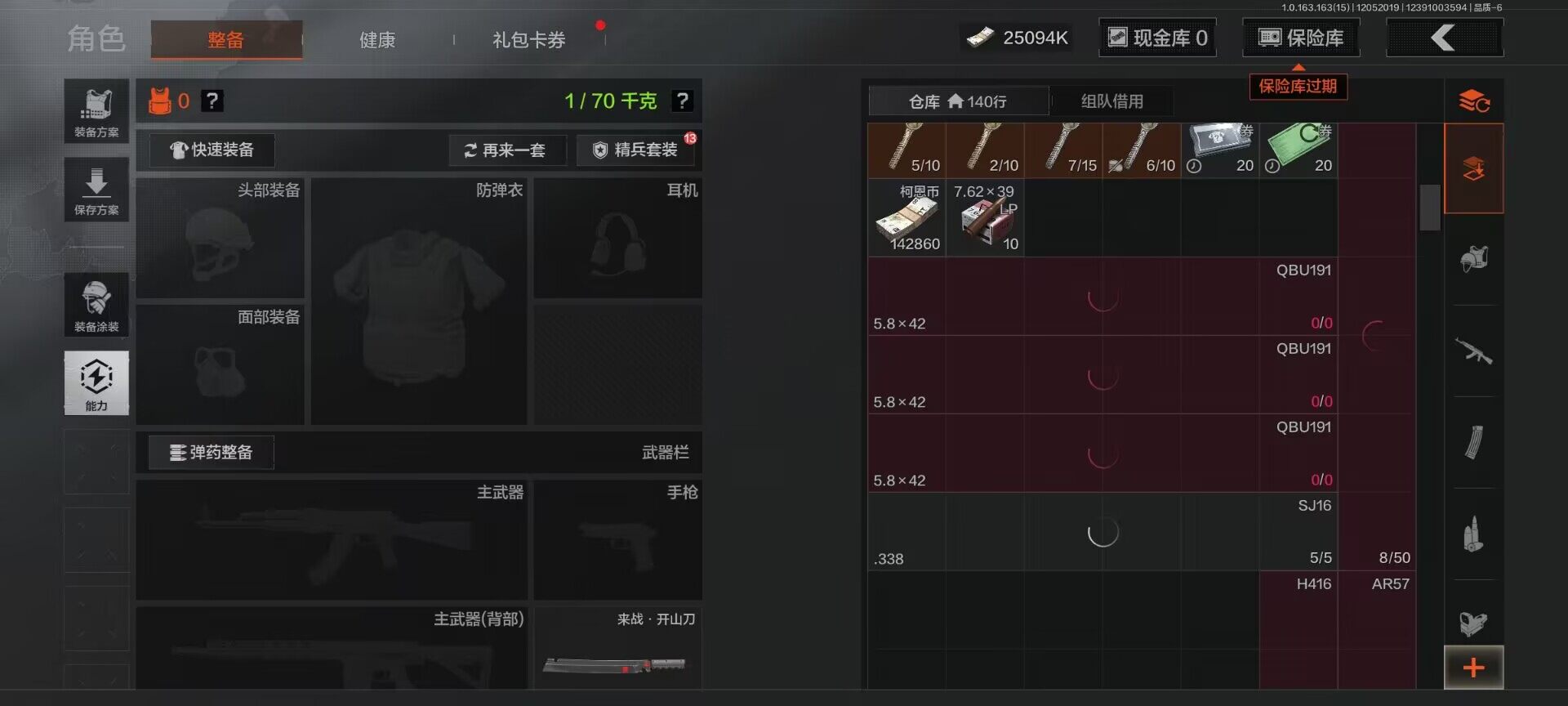Open the 组队借用 tab
The width and height of the screenshot is (1568, 706).
(1111, 101)
